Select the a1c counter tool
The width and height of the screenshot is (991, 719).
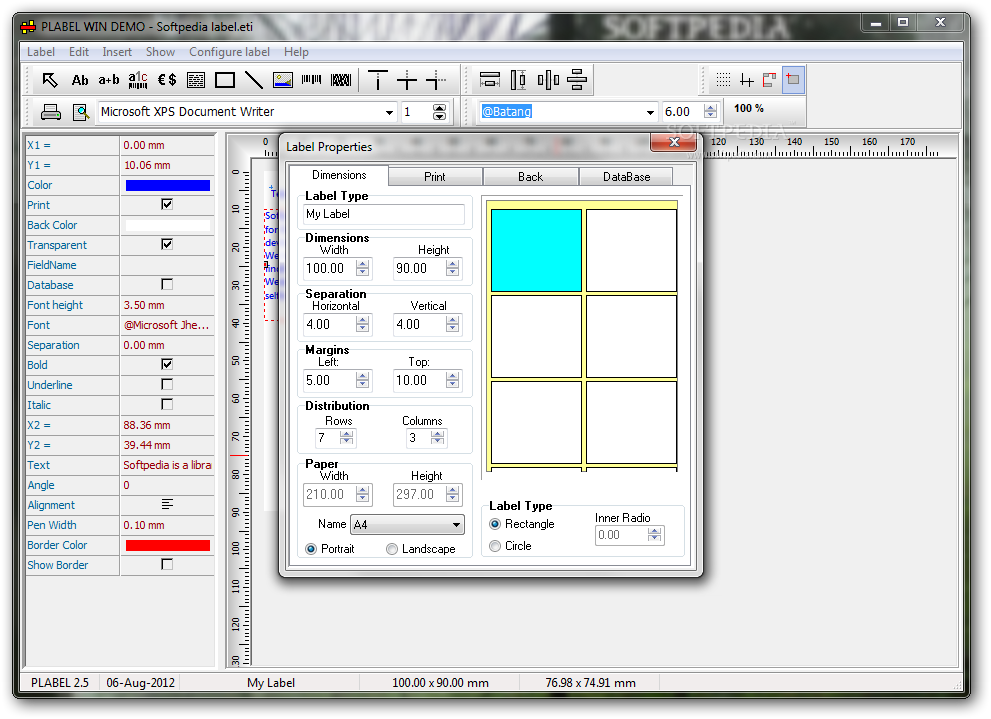point(138,80)
